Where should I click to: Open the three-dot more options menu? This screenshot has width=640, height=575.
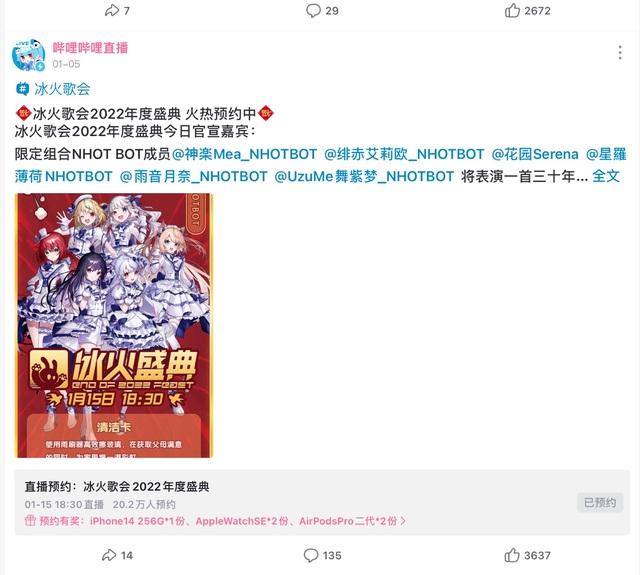coord(620,53)
